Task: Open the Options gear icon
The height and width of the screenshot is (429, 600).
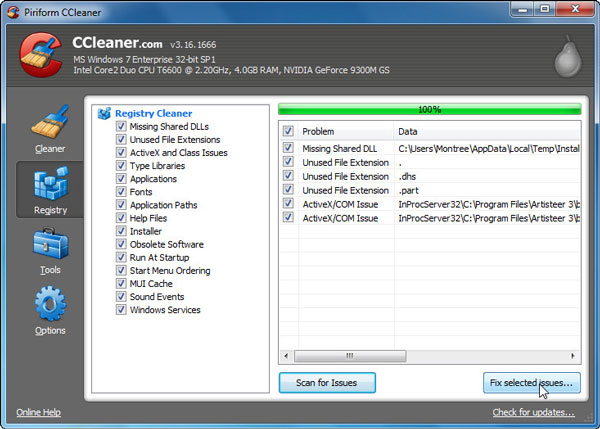Action: (x=51, y=304)
